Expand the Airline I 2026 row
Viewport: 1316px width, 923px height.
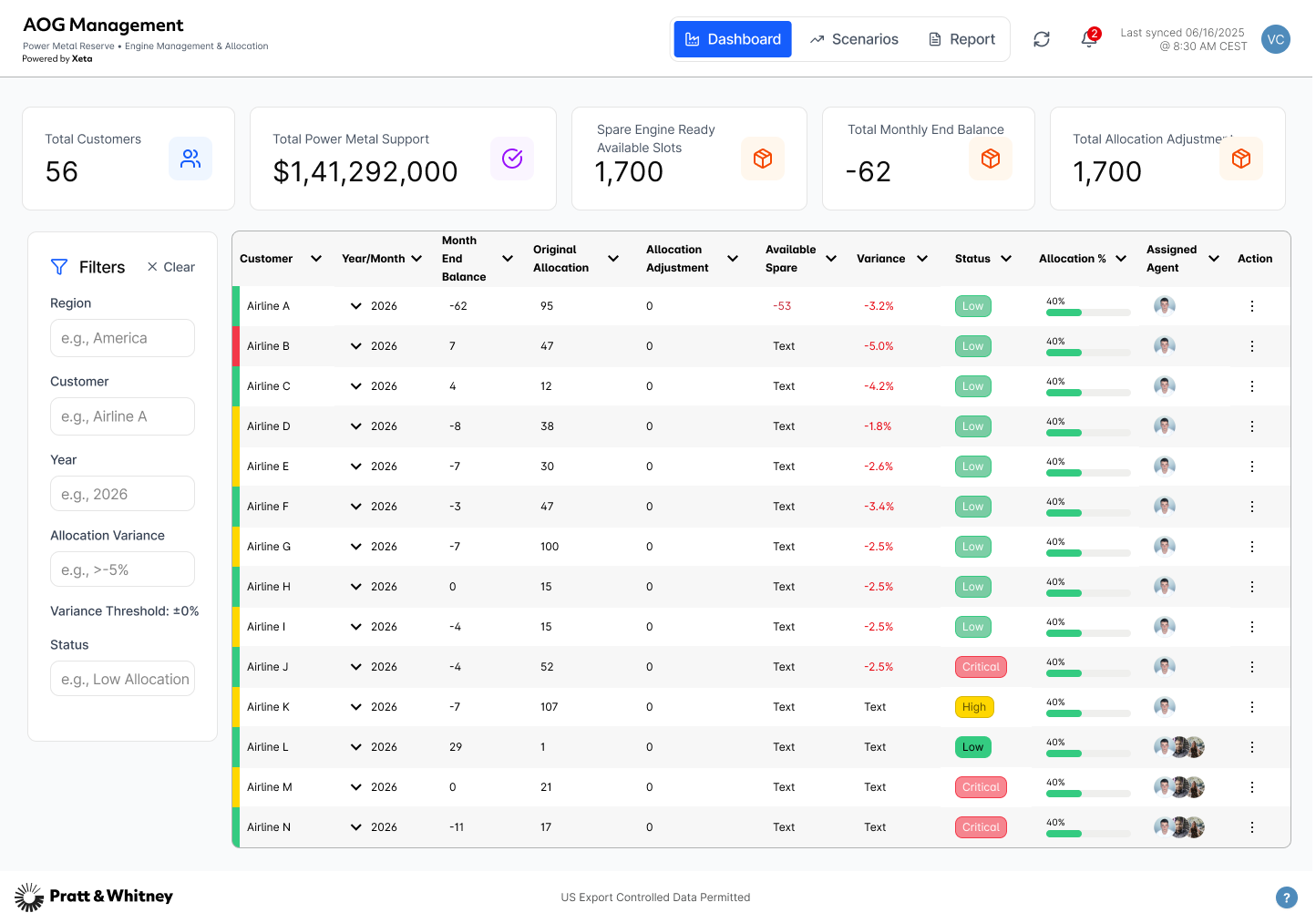[356, 627]
